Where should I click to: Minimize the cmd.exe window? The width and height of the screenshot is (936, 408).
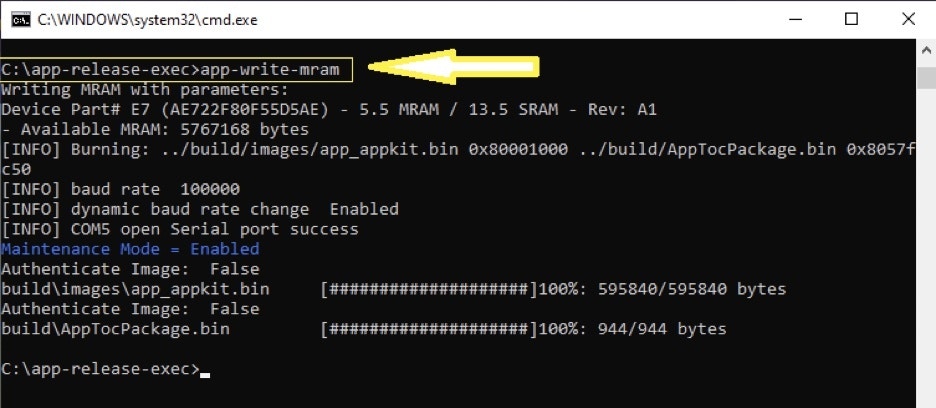(x=795, y=20)
